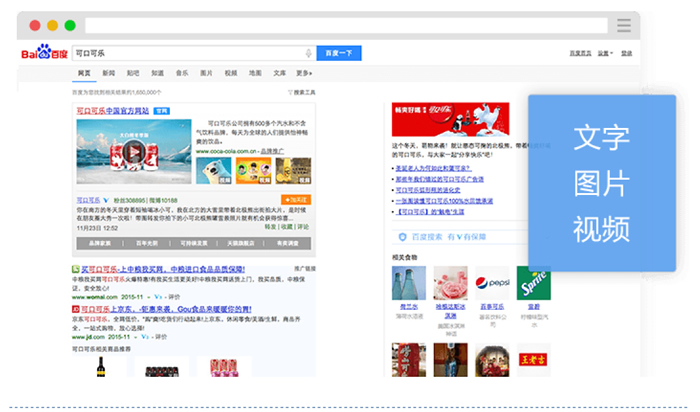The image size is (700, 412).
Task: Play the Coca-Cola cans video
Action: [x=133, y=152]
